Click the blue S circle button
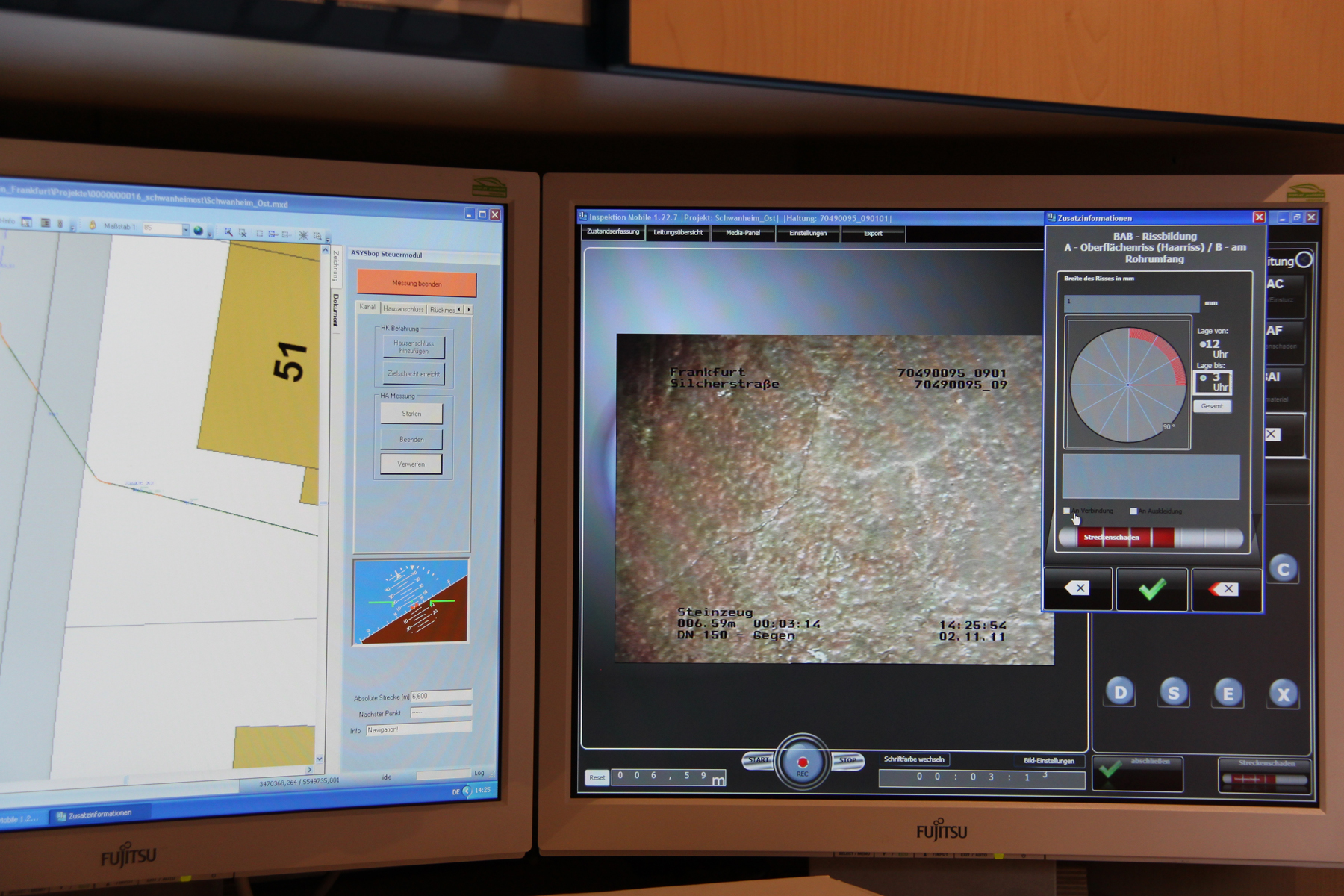This screenshot has width=1344, height=896. (x=1174, y=693)
